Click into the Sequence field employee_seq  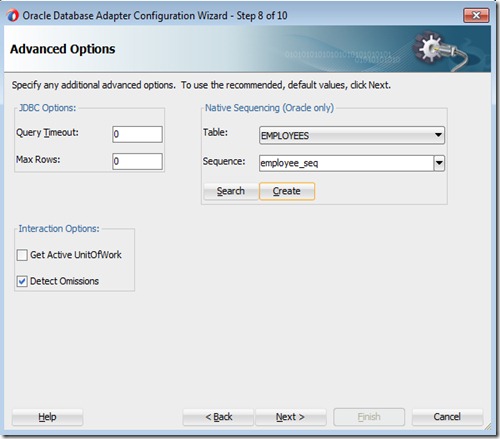click(x=346, y=163)
